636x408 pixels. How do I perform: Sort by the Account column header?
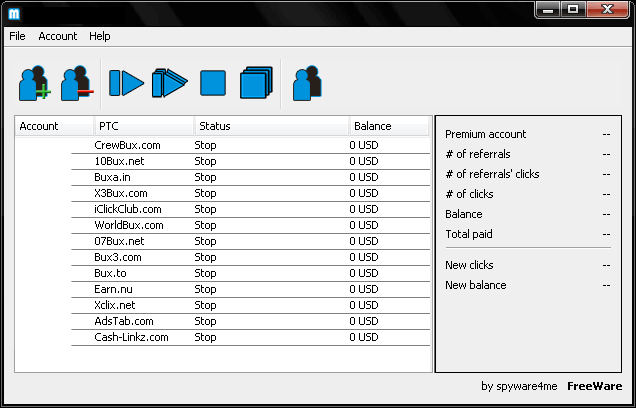pos(54,126)
